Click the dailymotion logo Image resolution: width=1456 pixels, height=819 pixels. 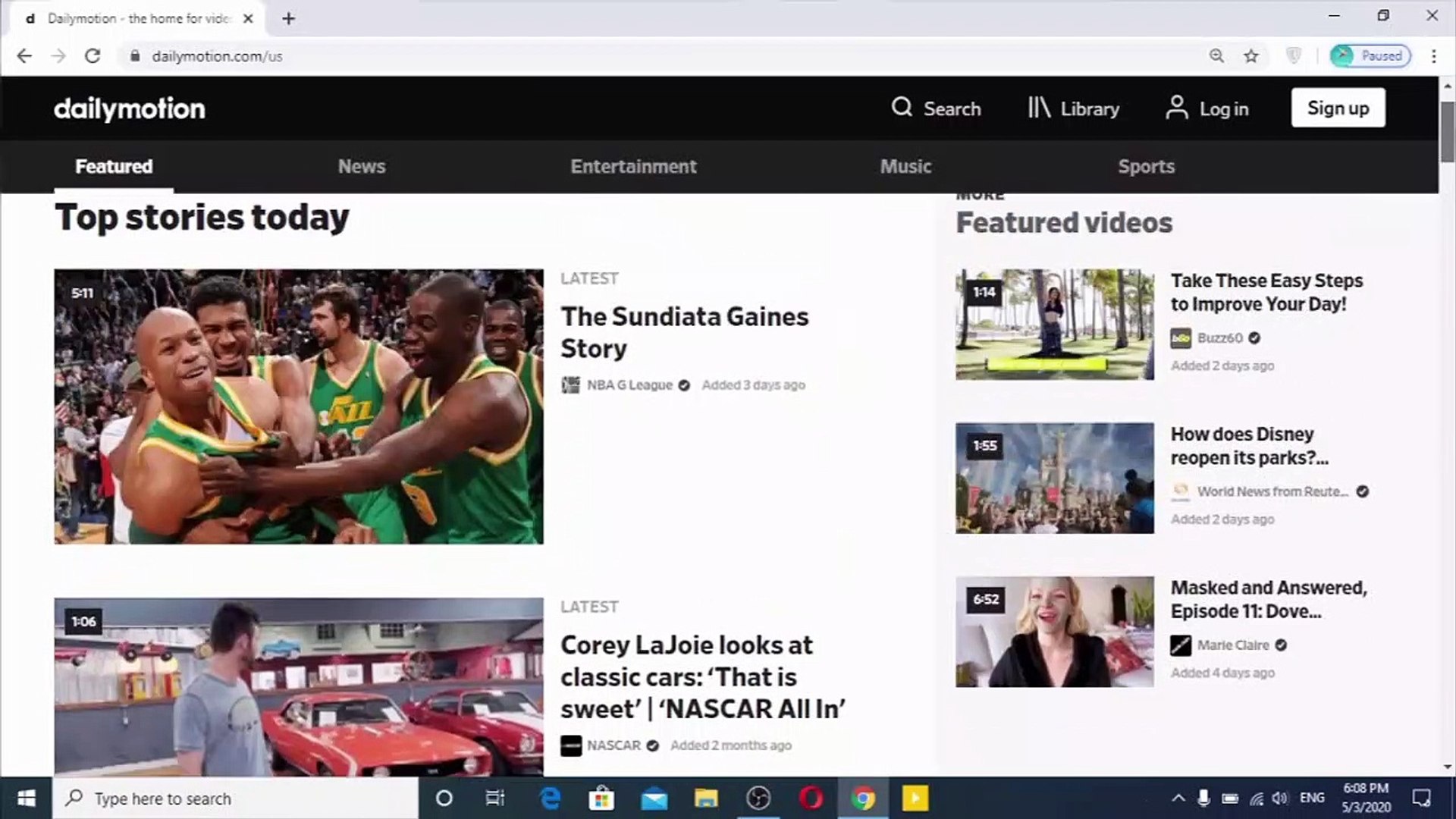129,108
